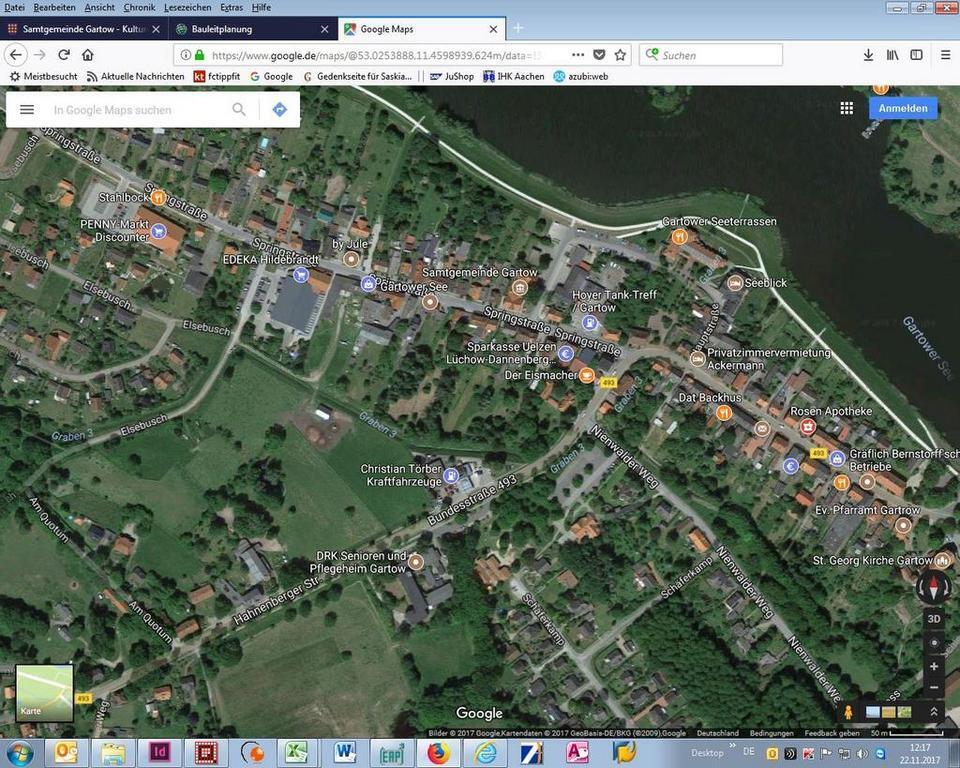Select the 'by Jule' place pin
960x768 pixels.
pyautogui.click(x=351, y=259)
